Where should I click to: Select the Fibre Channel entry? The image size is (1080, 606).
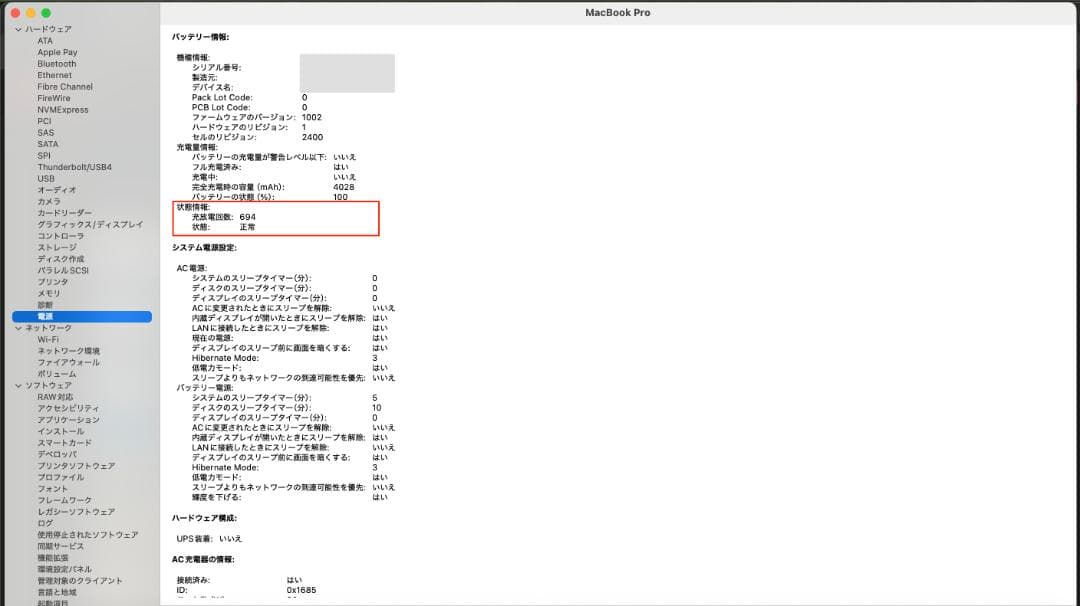point(65,87)
